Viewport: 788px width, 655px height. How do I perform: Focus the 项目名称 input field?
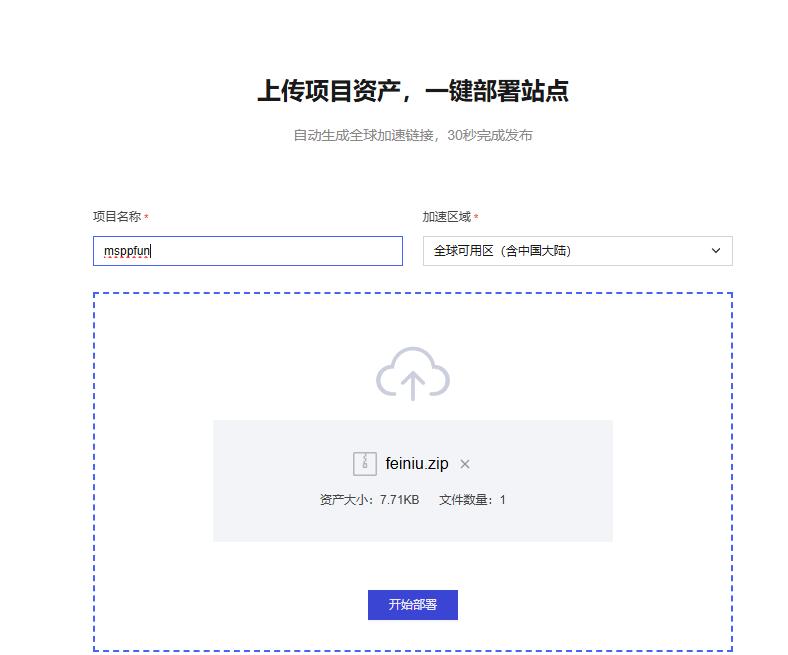[x=248, y=251]
